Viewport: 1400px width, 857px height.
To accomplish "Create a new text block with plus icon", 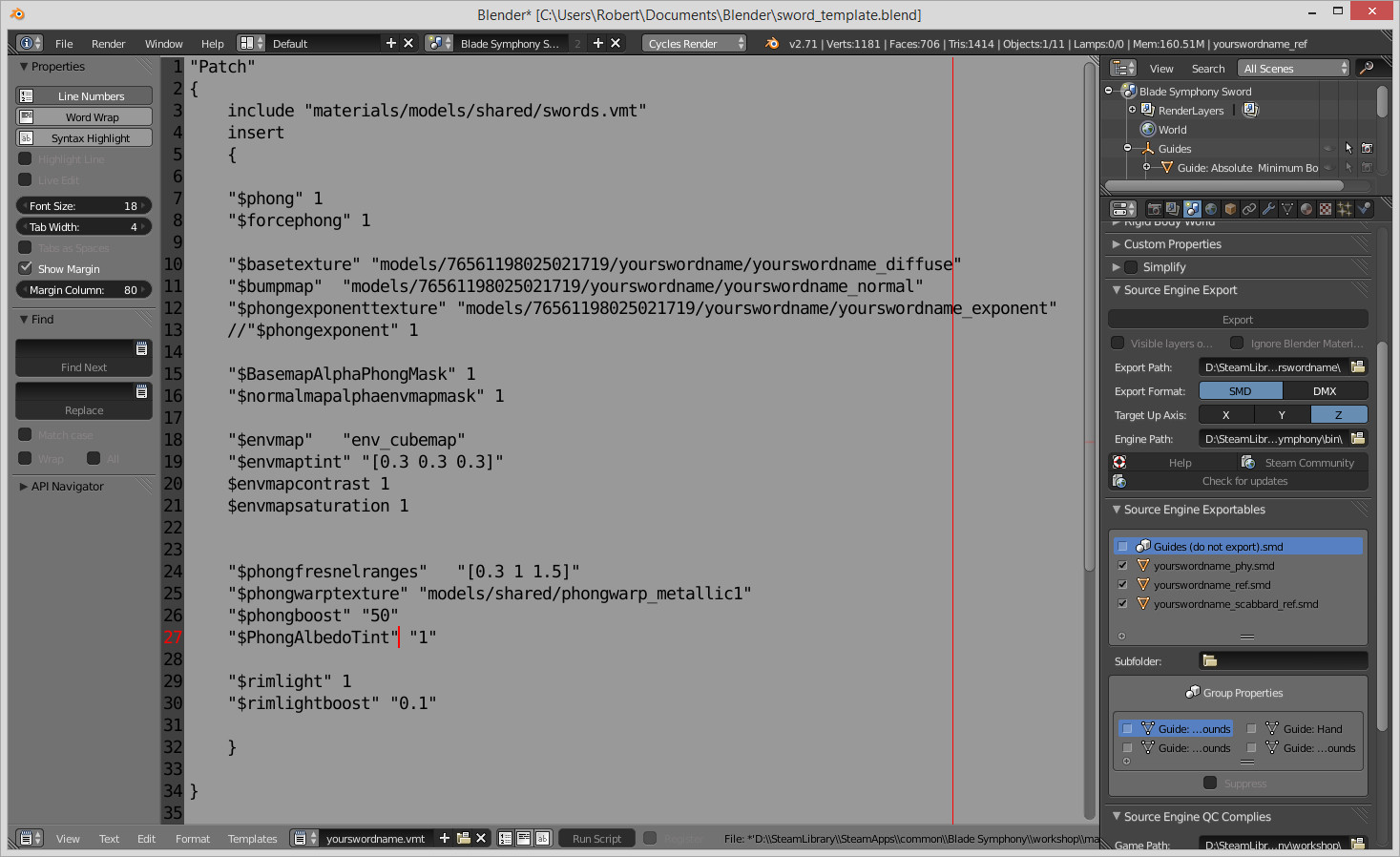I will [x=445, y=838].
